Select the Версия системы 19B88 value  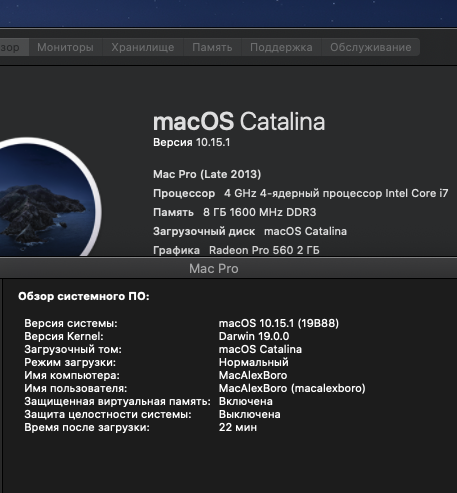279,323
